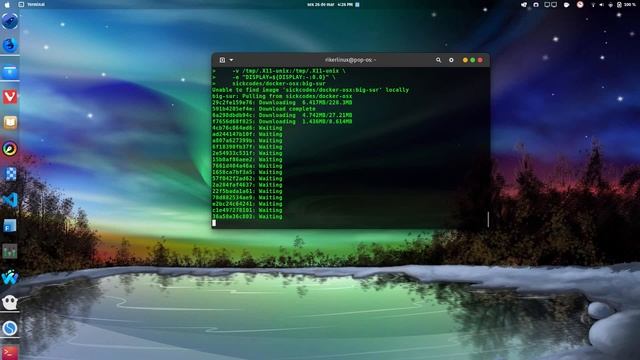Open the antenna network tray icon
The height and width of the screenshot is (360, 640).
pyautogui.click(x=593, y=4)
